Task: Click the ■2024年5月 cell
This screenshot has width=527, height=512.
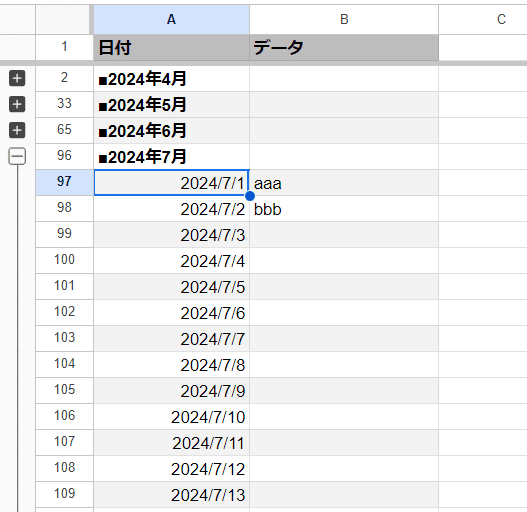Action: pos(171,105)
